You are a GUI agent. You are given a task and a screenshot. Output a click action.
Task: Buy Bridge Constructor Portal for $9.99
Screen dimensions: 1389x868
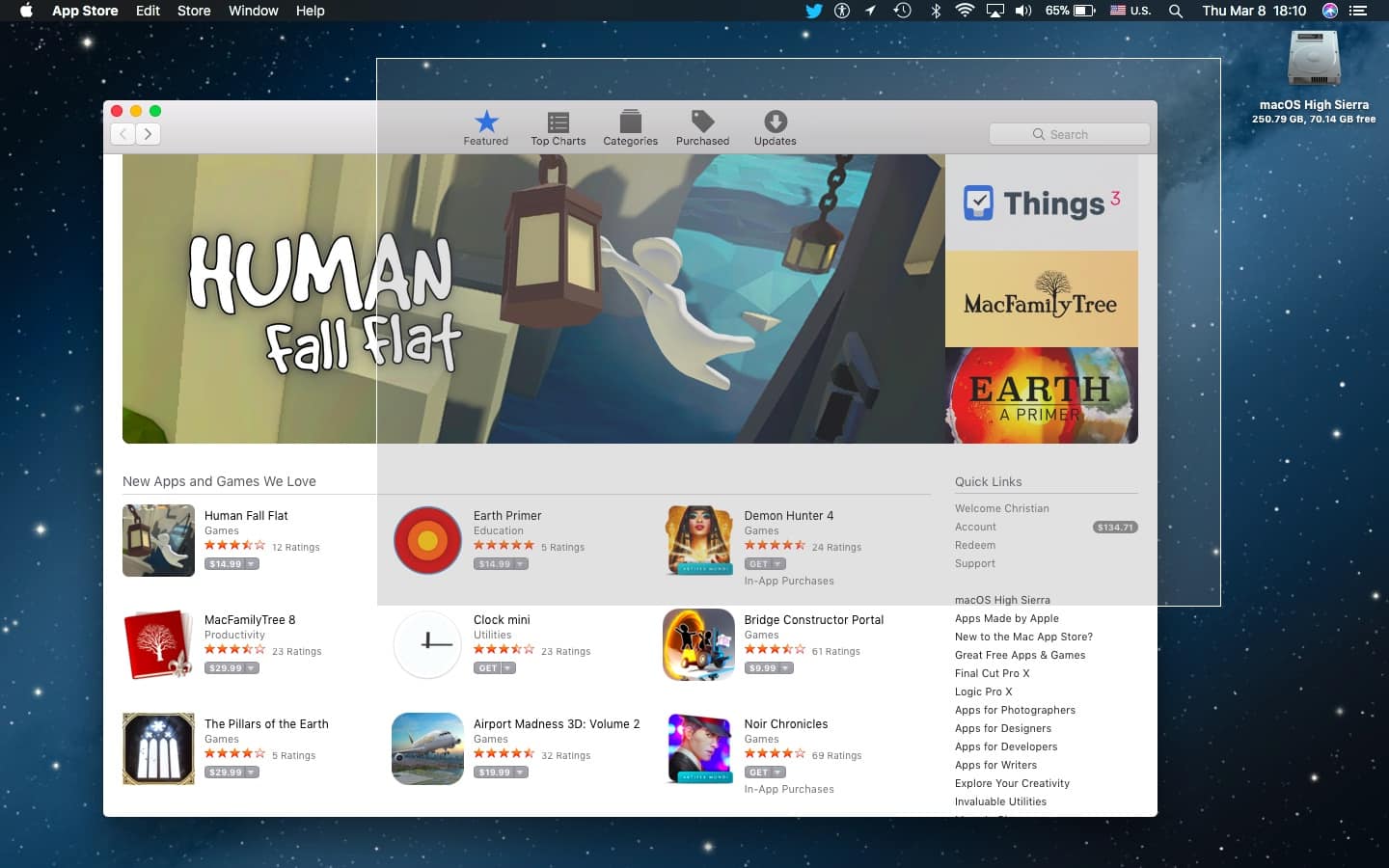click(769, 668)
